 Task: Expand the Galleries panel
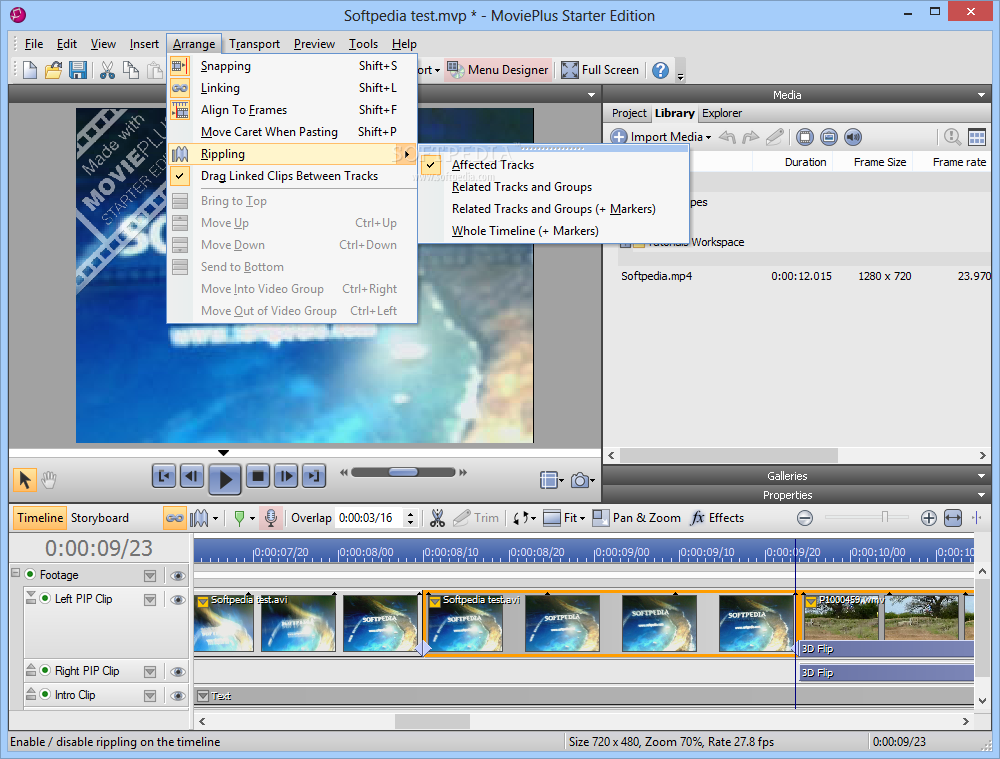pos(981,476)
